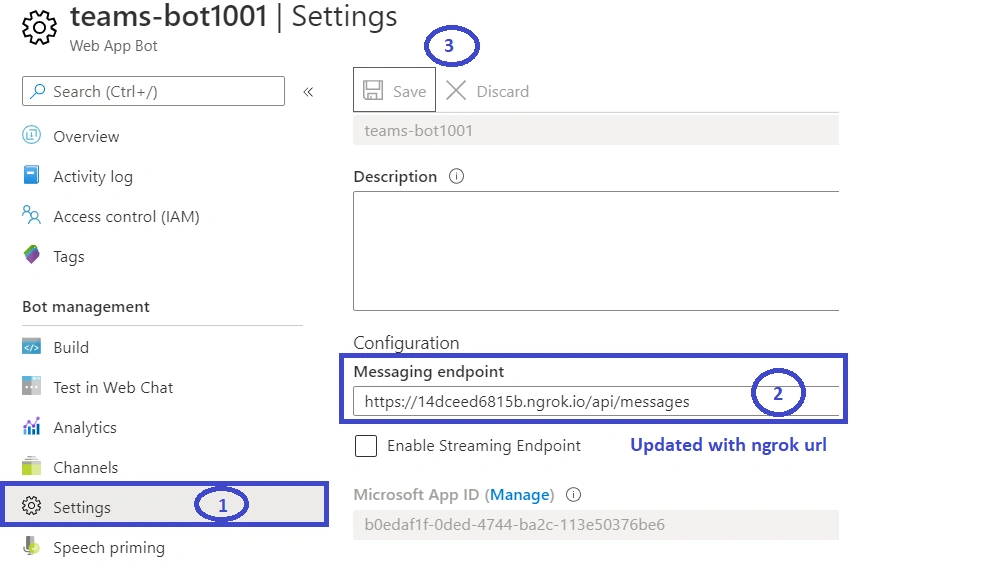Click into the Description text area
The height and width of the screenshot is (562, 992).
coord(596,251)
